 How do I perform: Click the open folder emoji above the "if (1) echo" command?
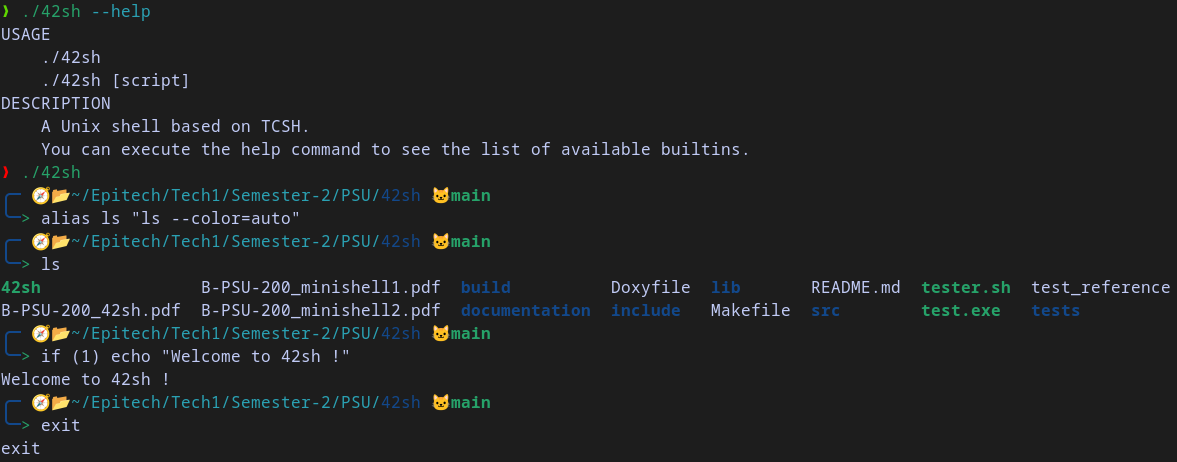[61, 334]
